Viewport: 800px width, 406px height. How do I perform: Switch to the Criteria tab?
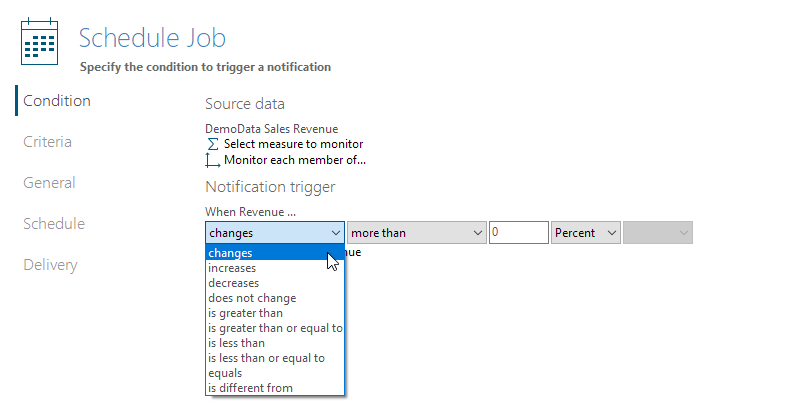point(47,141)
